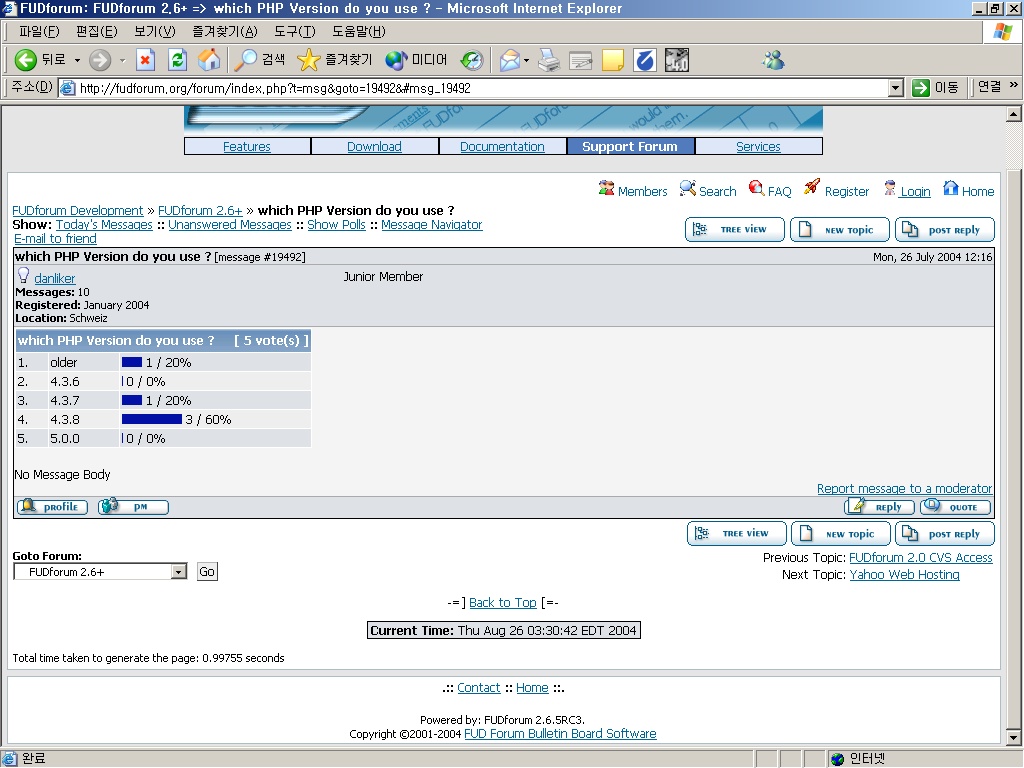
Task: Expand the address bar URL dropdown
Action: (x=896, y=88)
